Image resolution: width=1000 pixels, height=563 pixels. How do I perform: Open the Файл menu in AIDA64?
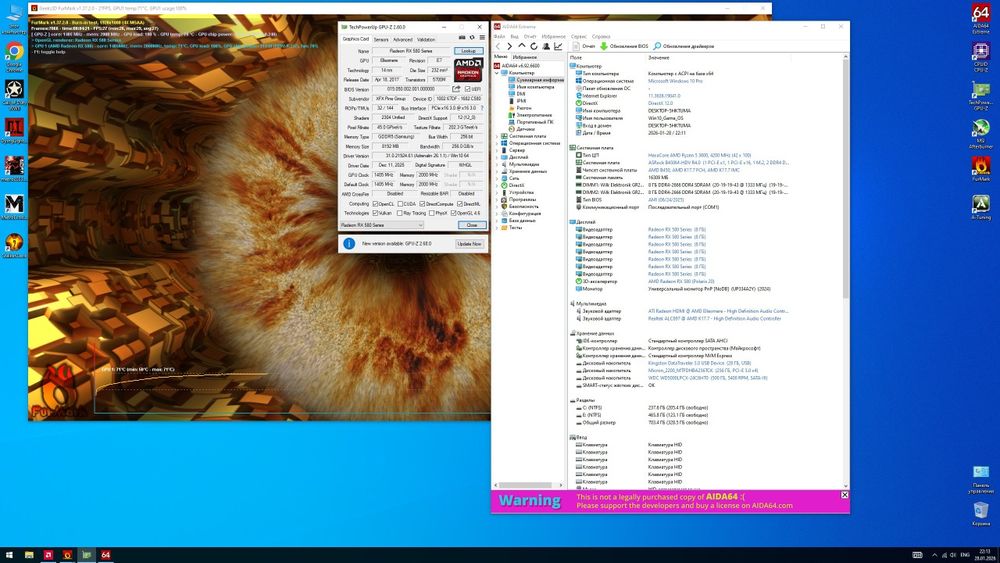coord(499,36)
